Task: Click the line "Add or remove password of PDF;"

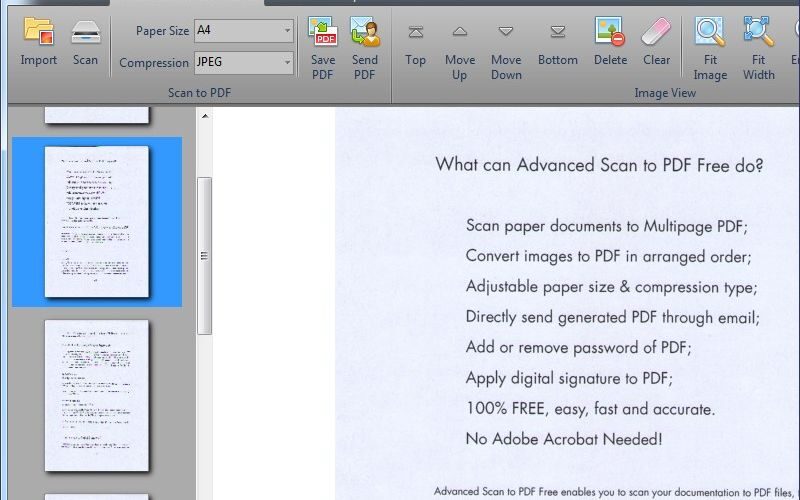Action: point(578,348)
